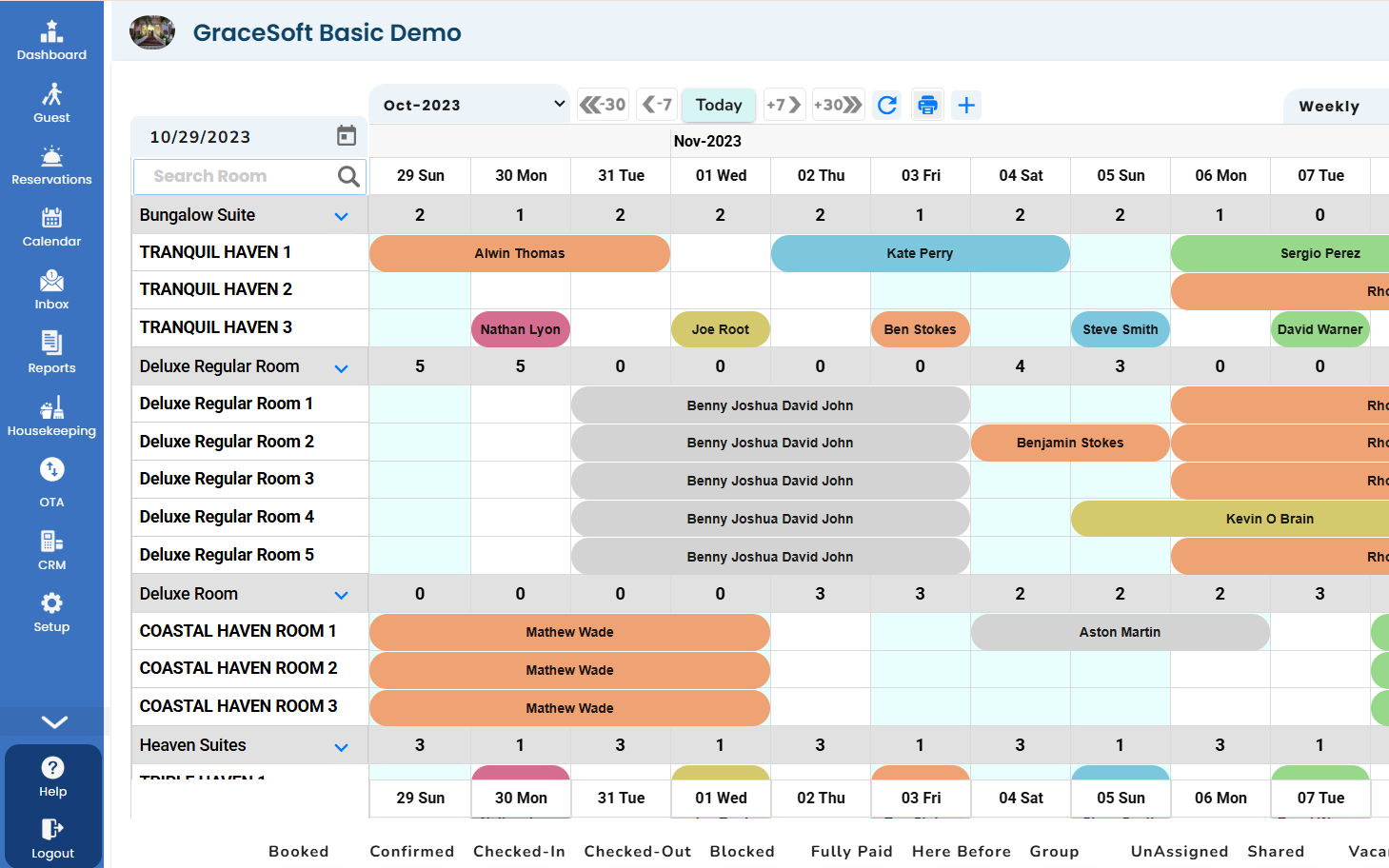Click the Reports sidebar icon
Viewport: 1389px width, 868px height.
(51, 344)
